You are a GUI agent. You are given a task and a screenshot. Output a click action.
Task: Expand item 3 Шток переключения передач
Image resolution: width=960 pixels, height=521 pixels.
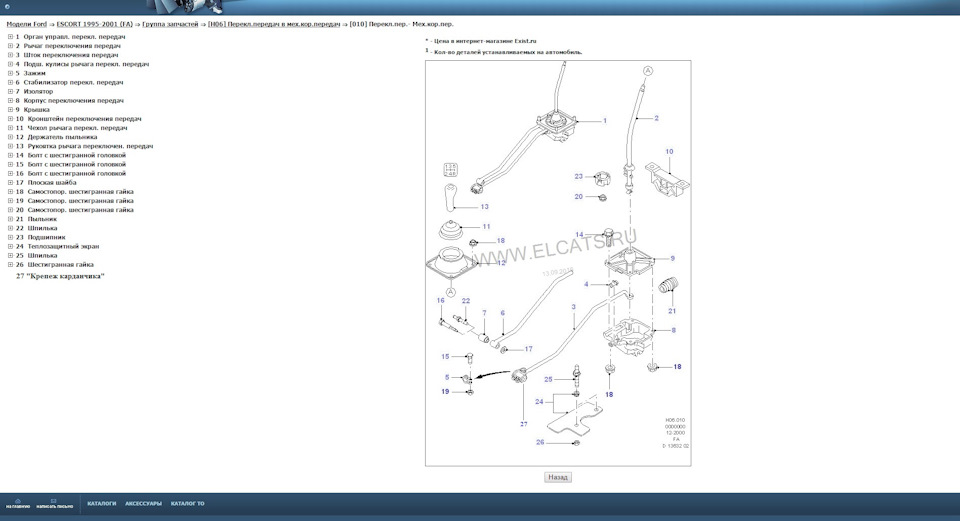(x=10, y=55)
